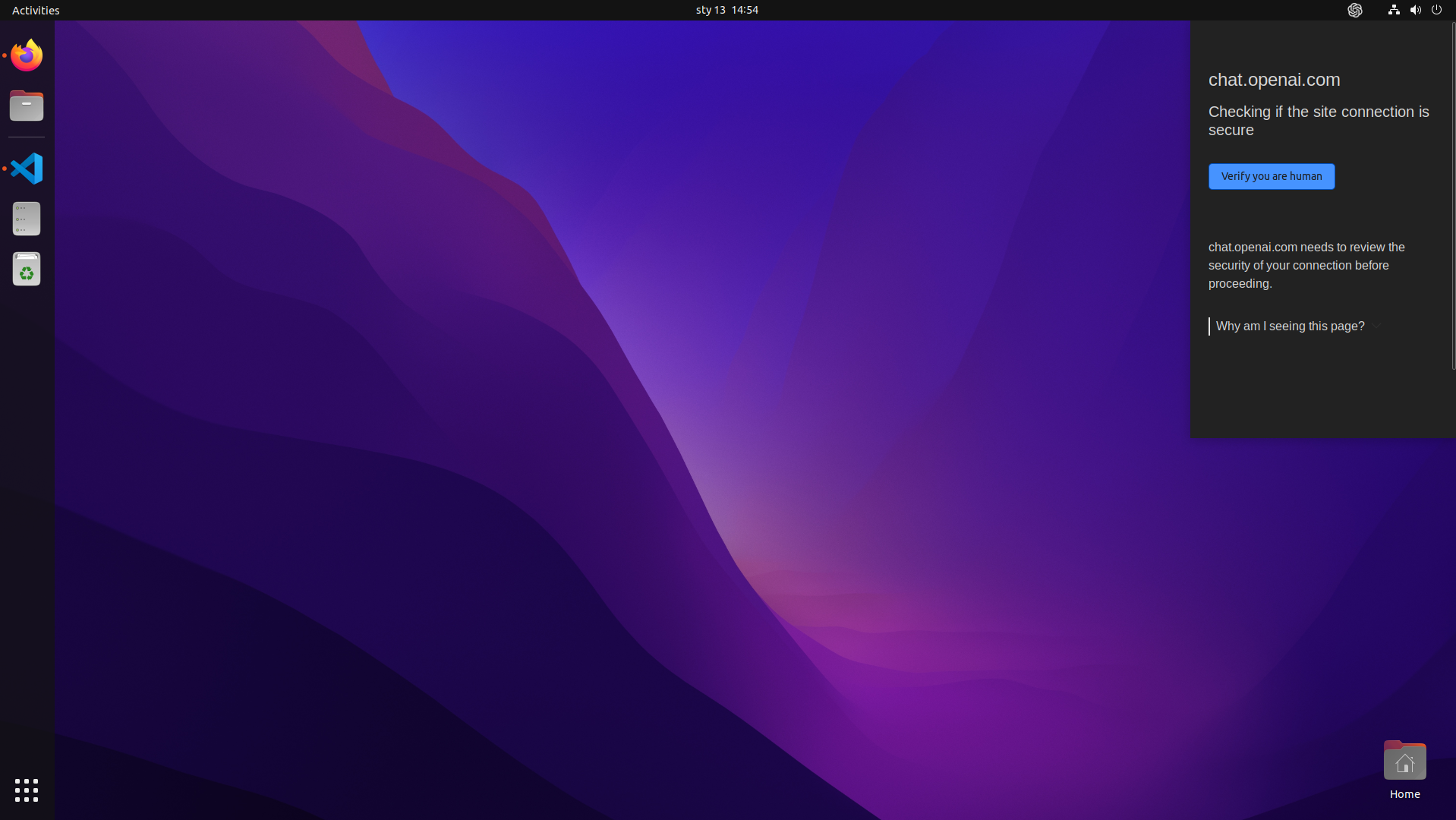
Task: Click the chat.openai.com heading
Action: (1274, 80)
